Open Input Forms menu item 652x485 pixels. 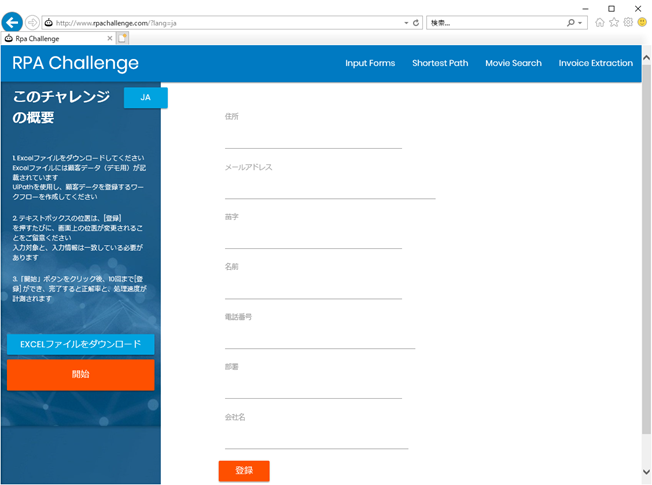tap(370, 63)
